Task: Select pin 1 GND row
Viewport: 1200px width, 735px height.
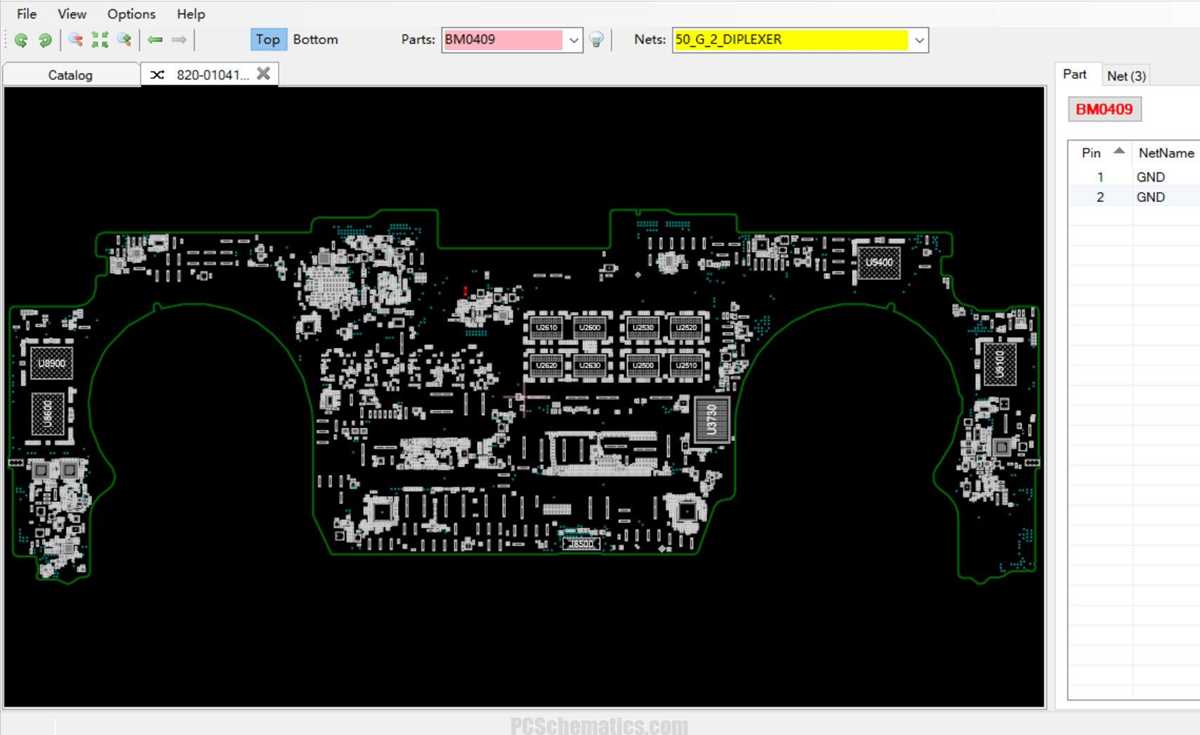Action: point(1134,177)
